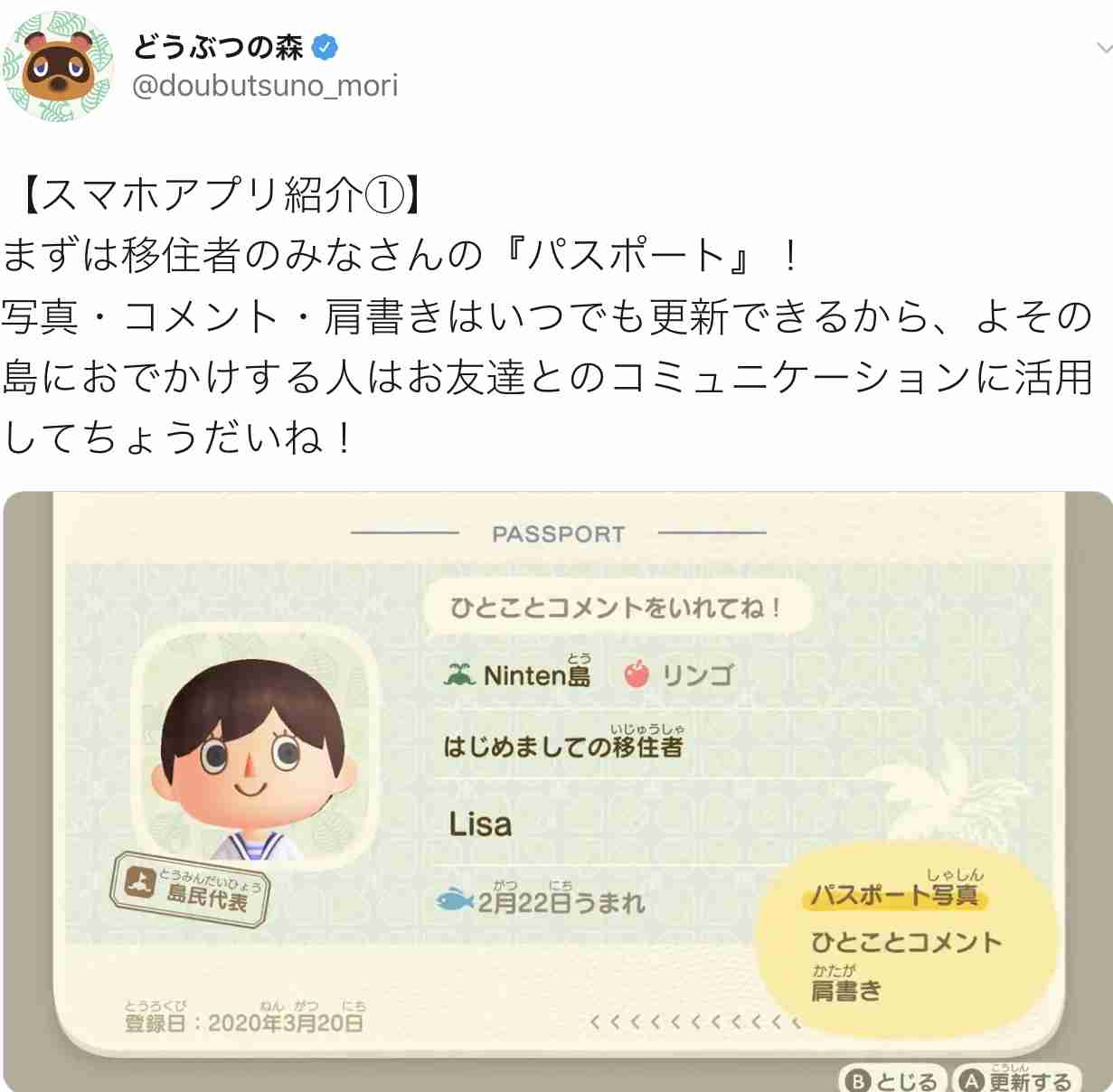The width and height of the screenshot is (1113, 1092).
Task: Open the tweet options chevron
Action: click(1103, 47)
